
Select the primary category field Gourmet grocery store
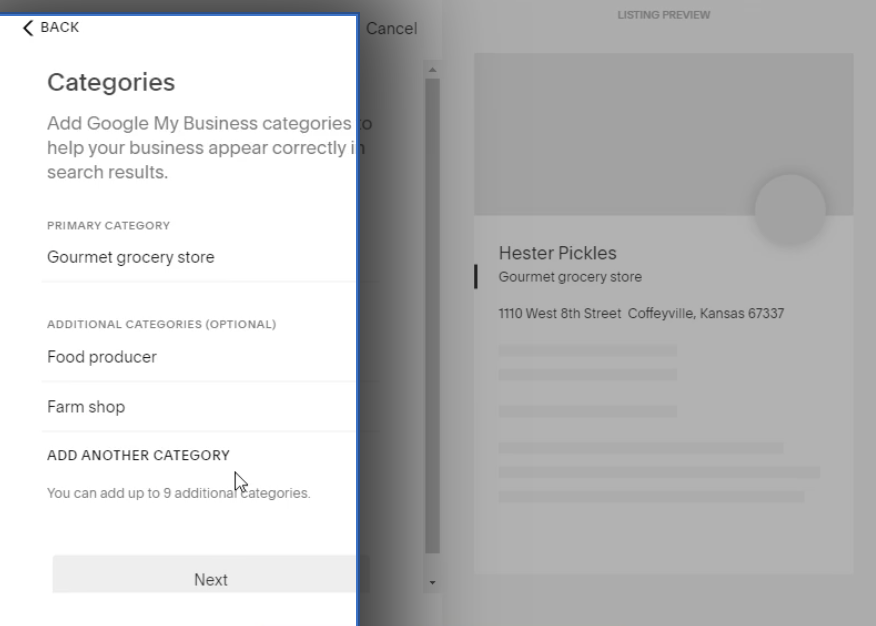(x=131, y=257)
